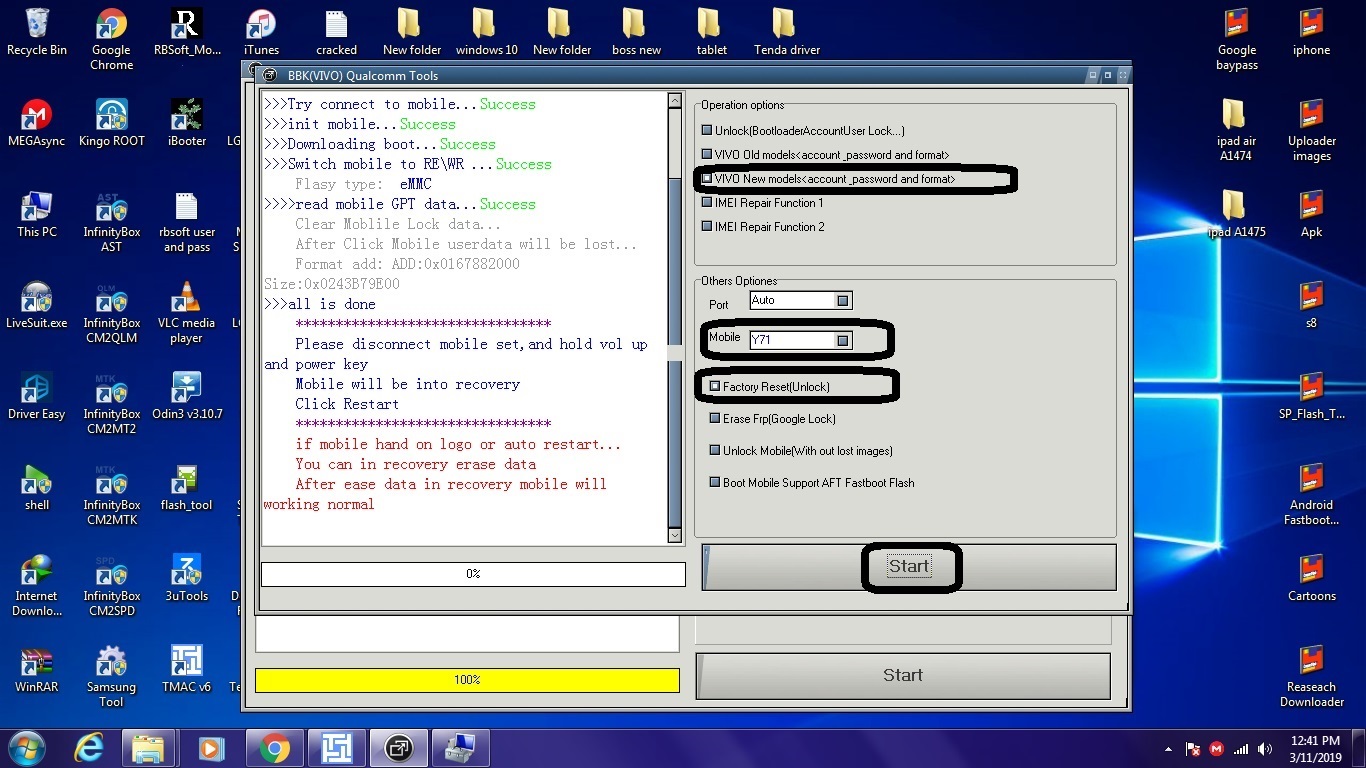Open Internet Explorer from the taskbar
1366x768 pixels.
point(90,748)
